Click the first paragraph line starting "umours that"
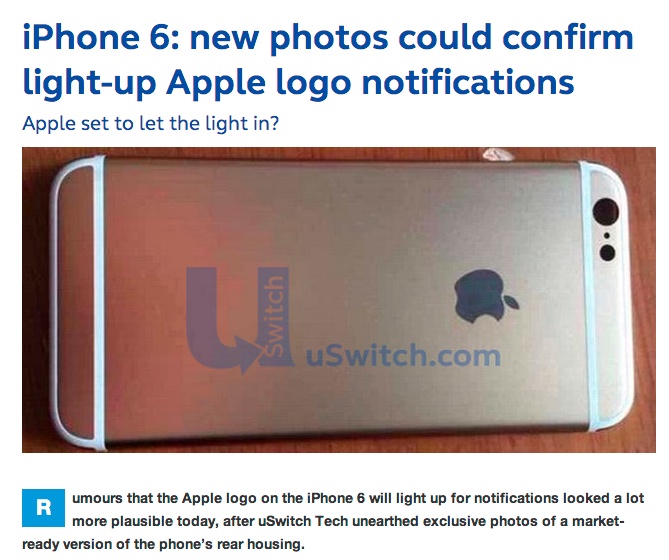 point(358,498)
